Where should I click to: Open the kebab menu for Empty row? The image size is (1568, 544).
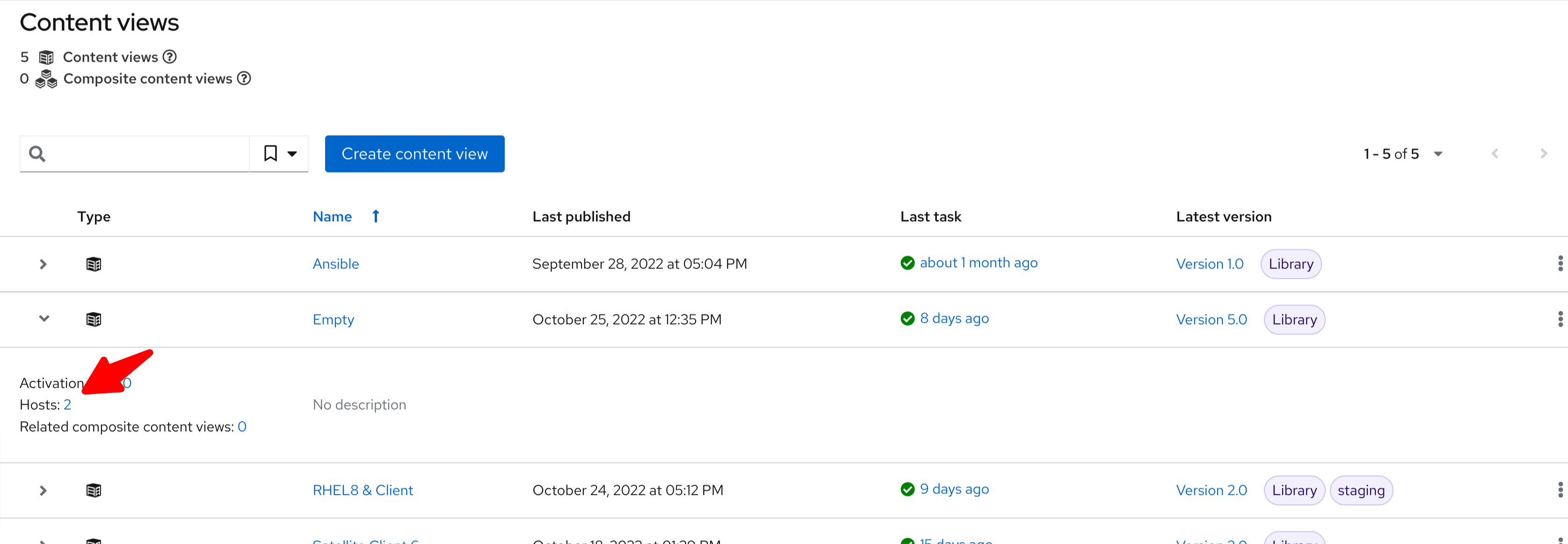click(x=1560, y=319)
